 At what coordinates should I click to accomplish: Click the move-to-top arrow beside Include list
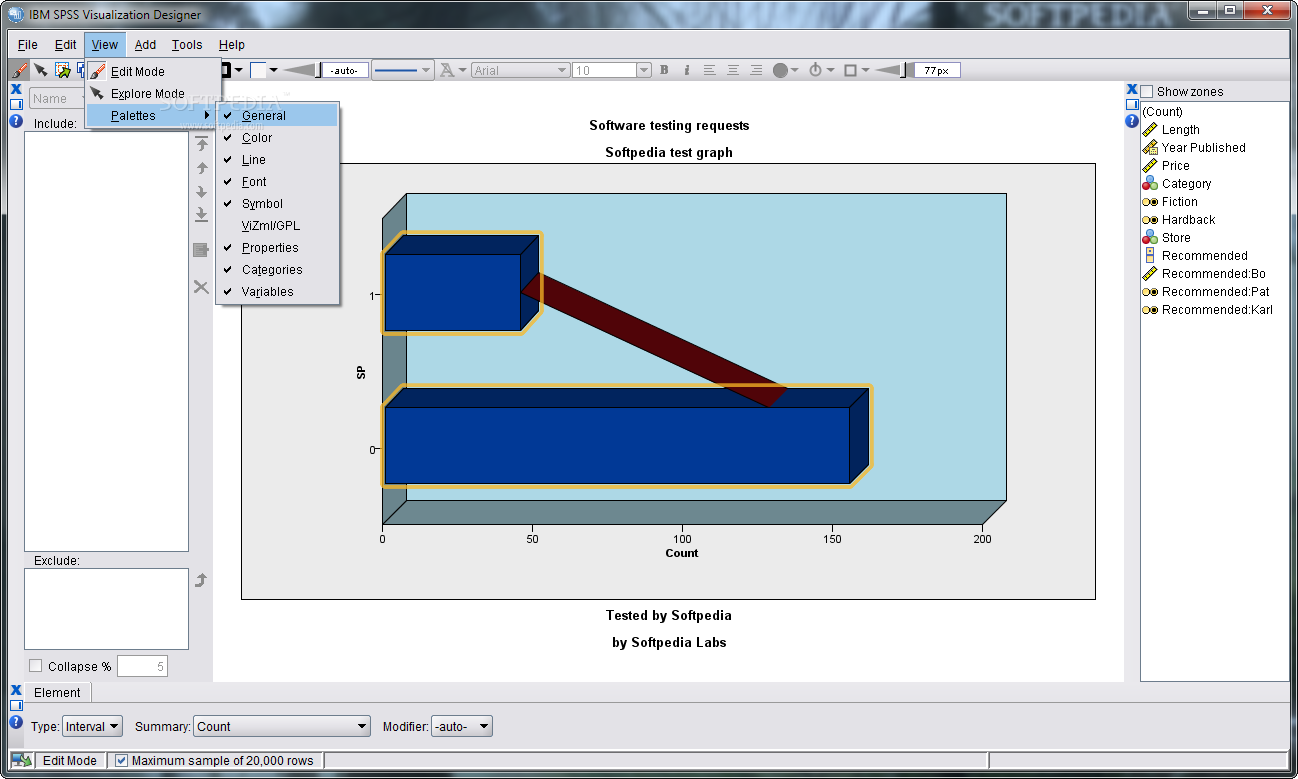(201, 145)
